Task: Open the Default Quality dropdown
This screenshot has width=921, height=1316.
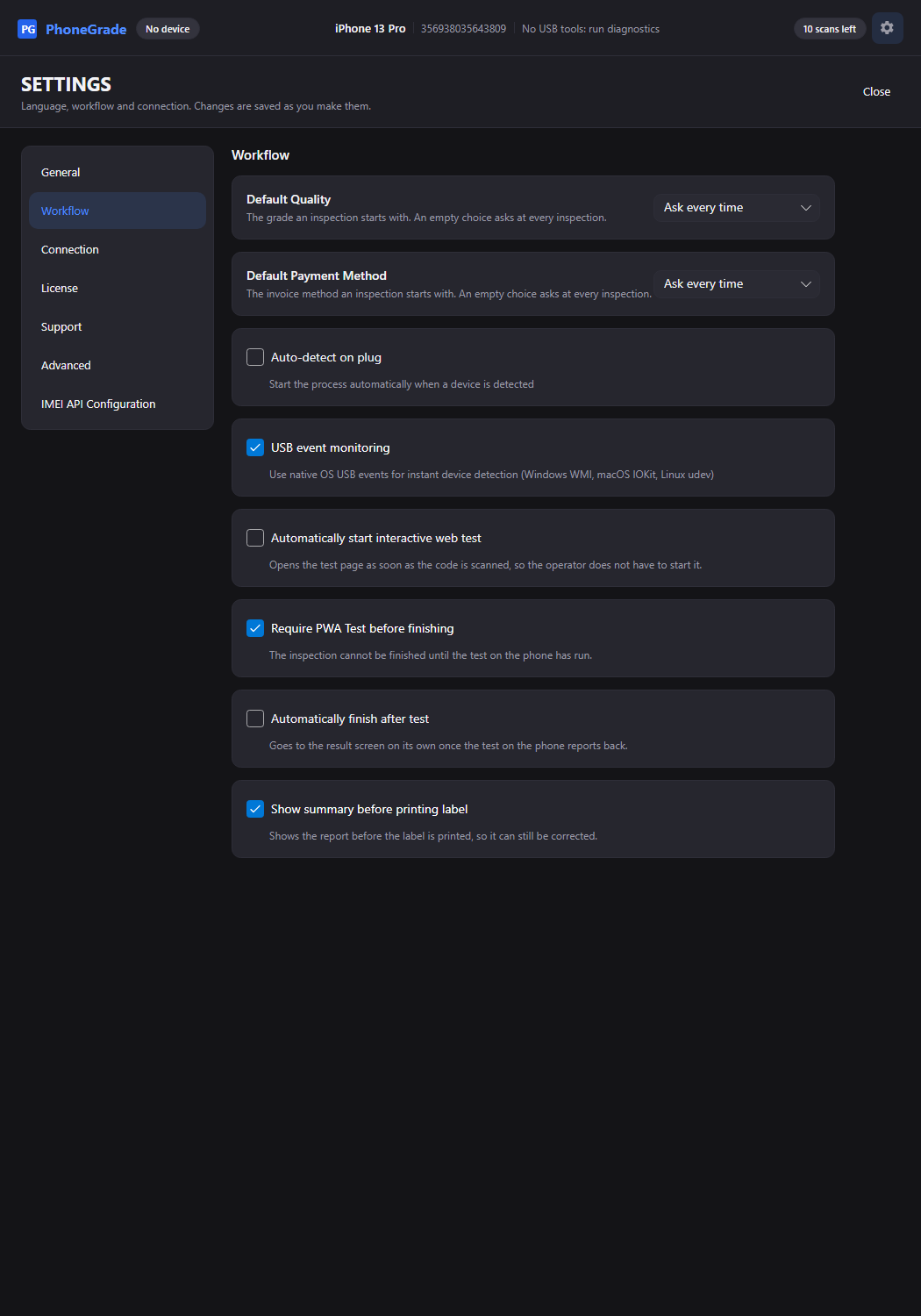Action: tap(737, 208)
